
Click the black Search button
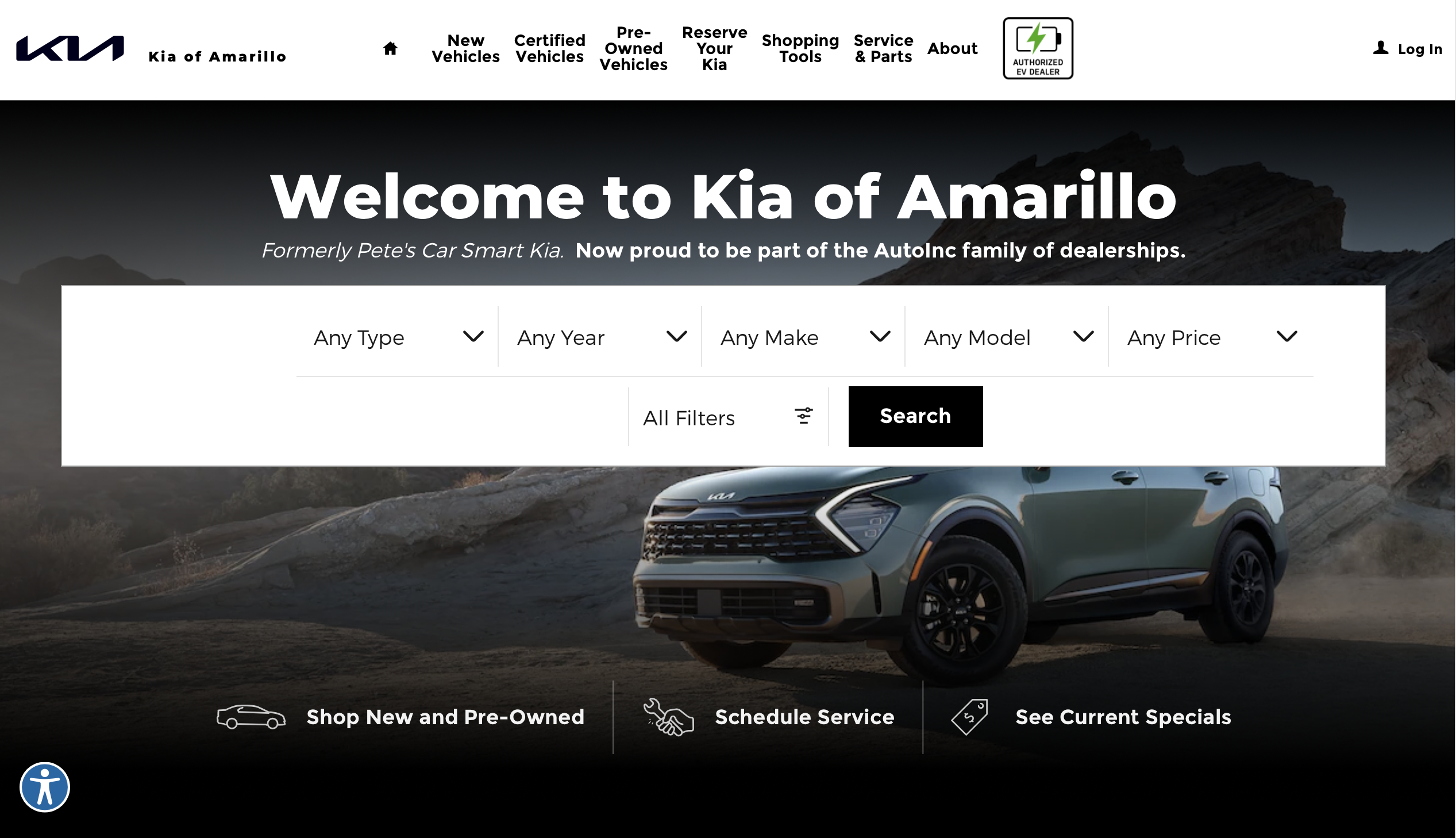pos(915,416)
